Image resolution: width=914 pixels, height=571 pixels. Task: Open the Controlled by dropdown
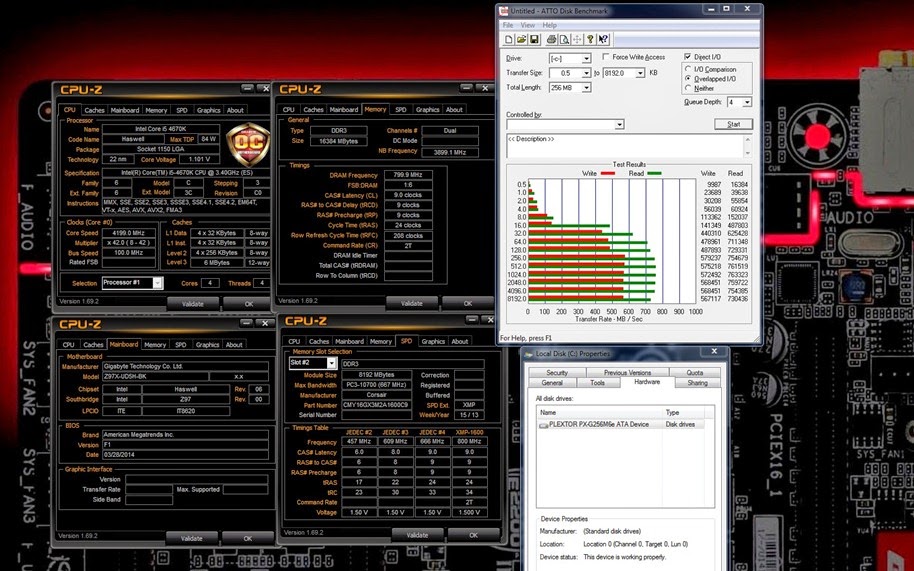click(619, 124)
